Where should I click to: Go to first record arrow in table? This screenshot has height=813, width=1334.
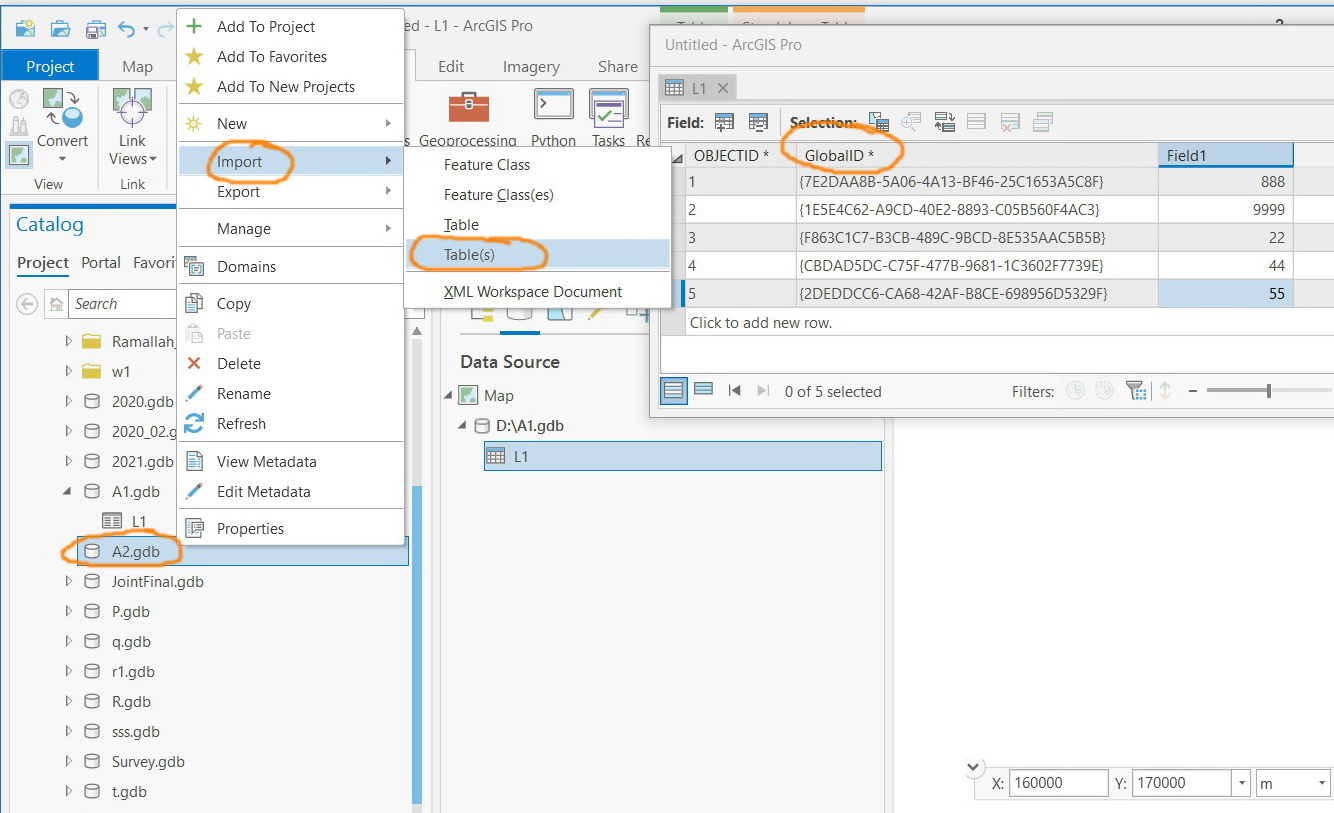point(734,391)
